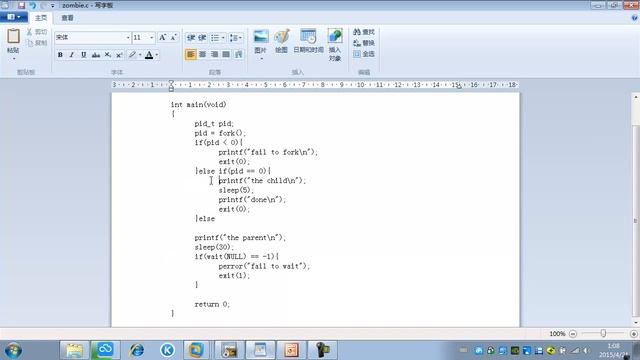Switch to the 查看 View tab

coord(67,18)
